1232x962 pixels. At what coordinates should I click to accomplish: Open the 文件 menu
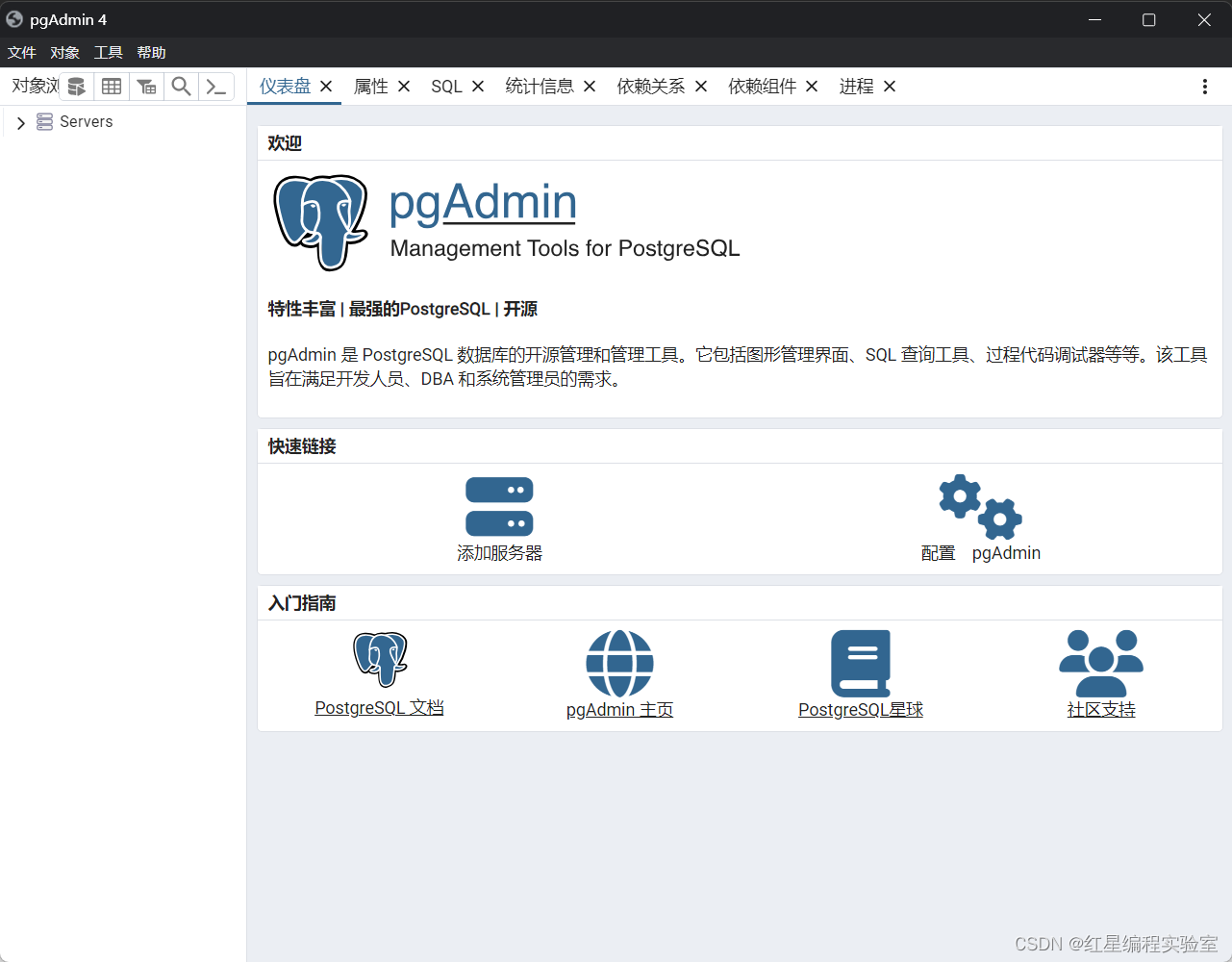coord(22,53)
